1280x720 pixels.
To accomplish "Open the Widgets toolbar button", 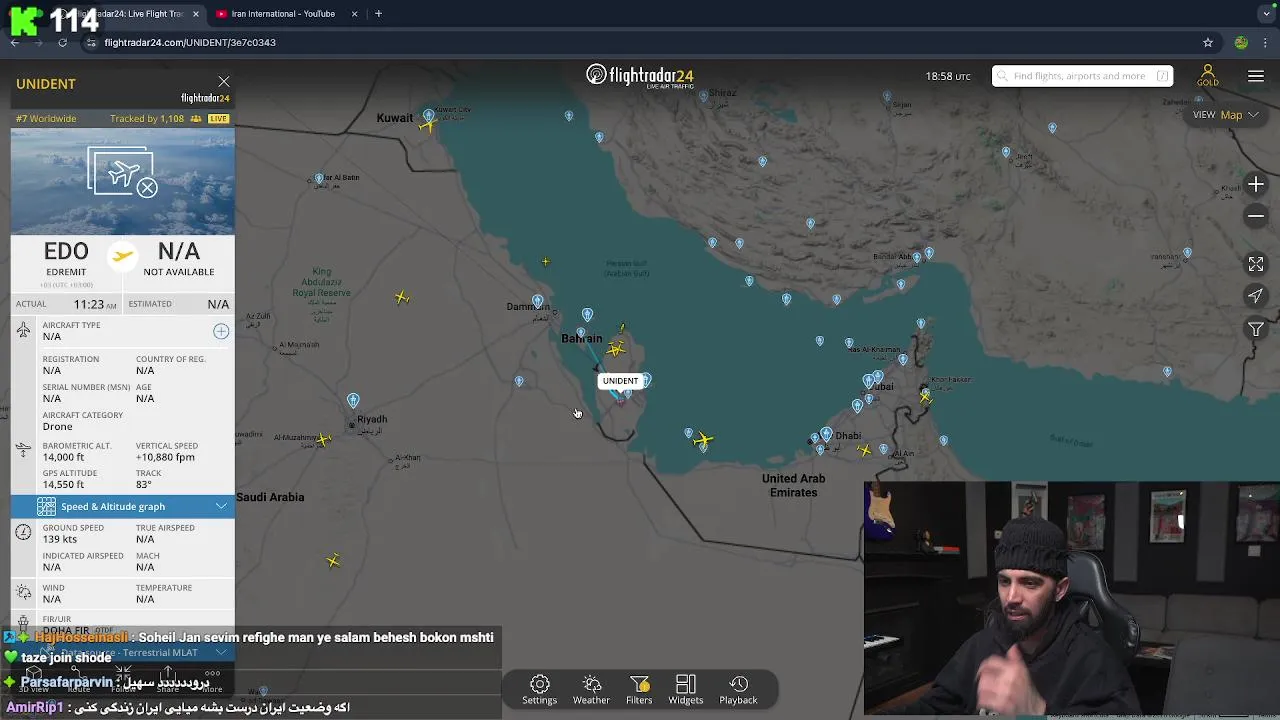I will click(686, 690).
